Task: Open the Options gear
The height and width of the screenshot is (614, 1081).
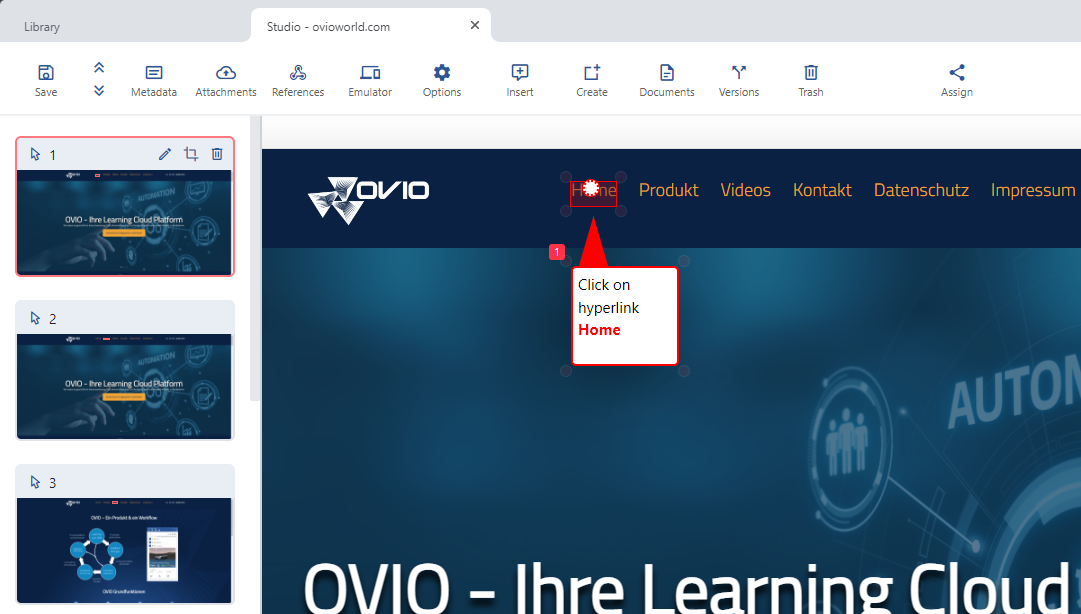Action: [442, 80]
